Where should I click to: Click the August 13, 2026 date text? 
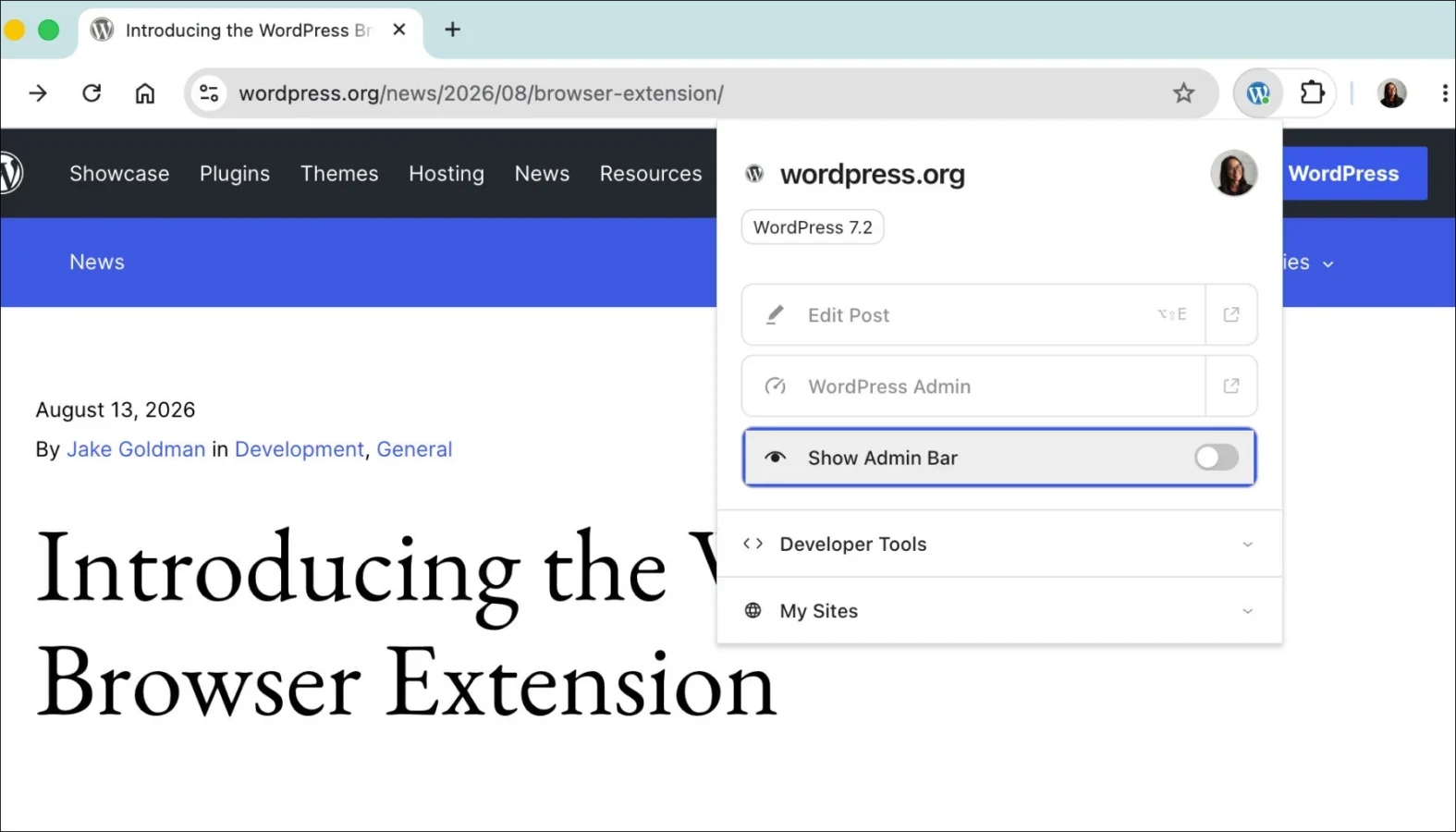(116, 410)
